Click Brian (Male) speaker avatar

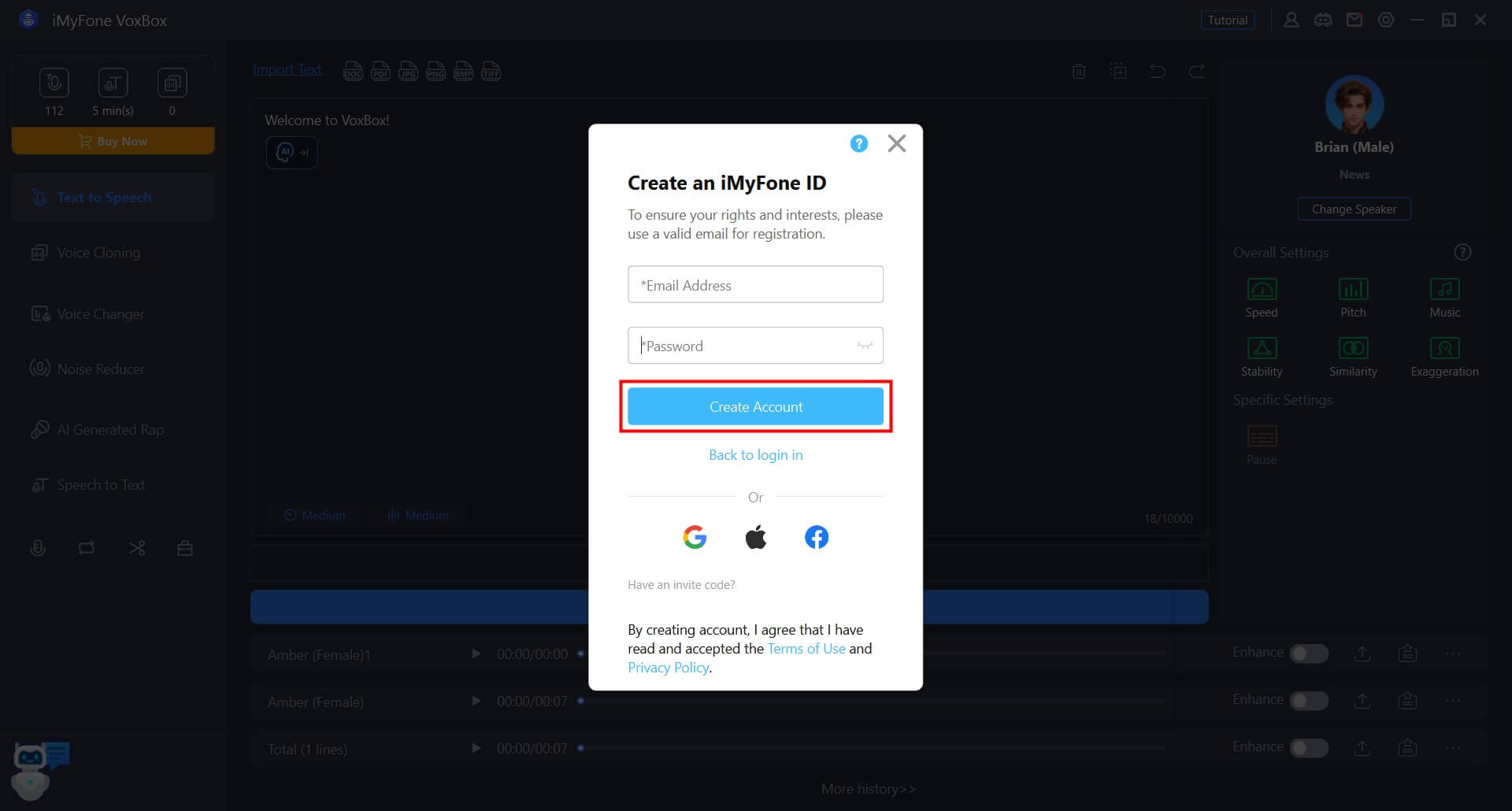(1354, 104)
